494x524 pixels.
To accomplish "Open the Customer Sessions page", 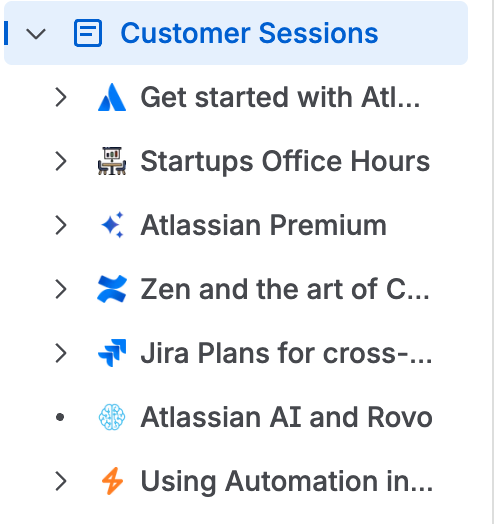I will [x=249, y=33].
